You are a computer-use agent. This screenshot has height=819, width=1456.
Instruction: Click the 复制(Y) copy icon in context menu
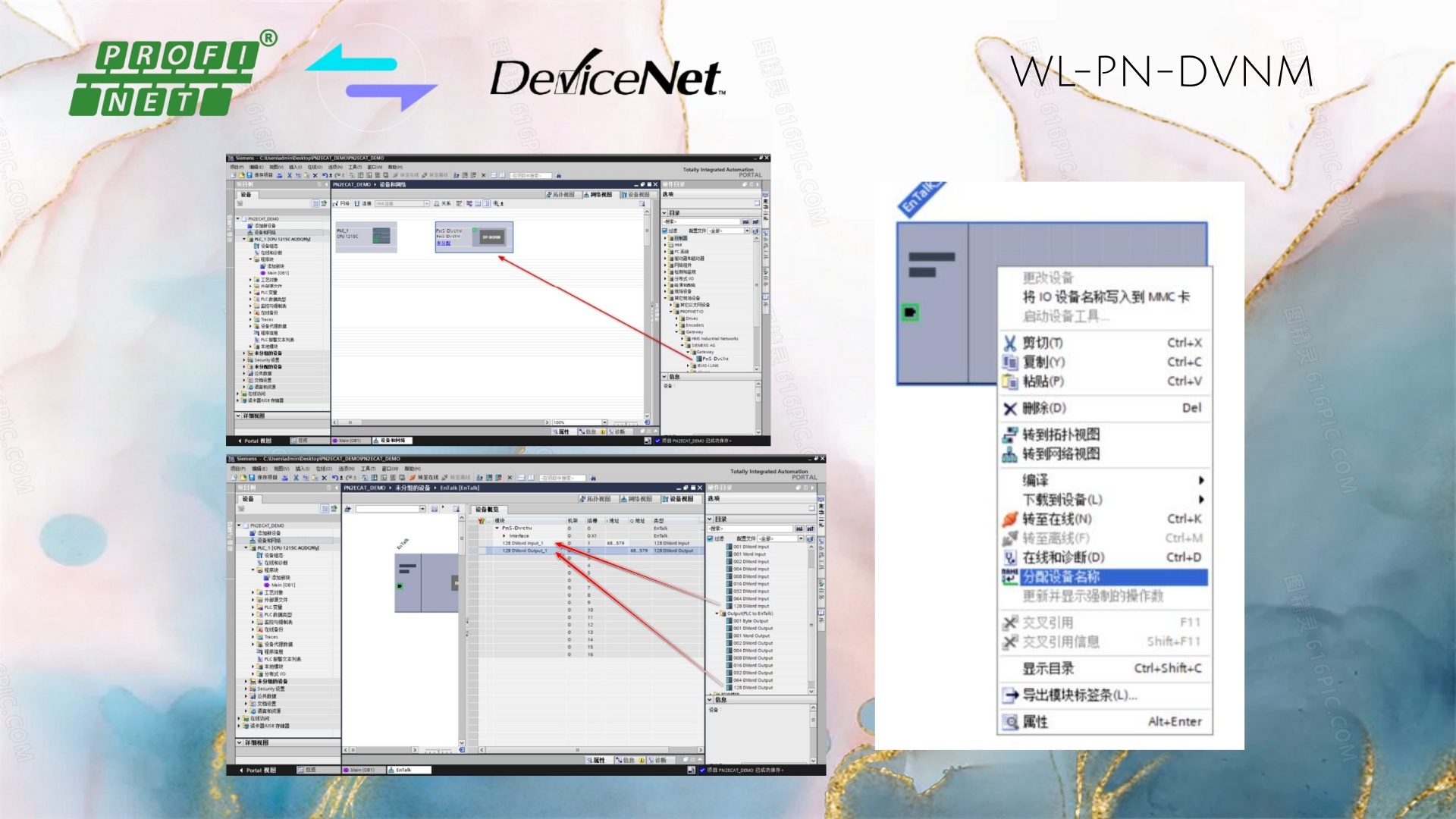coord(1009,362)
